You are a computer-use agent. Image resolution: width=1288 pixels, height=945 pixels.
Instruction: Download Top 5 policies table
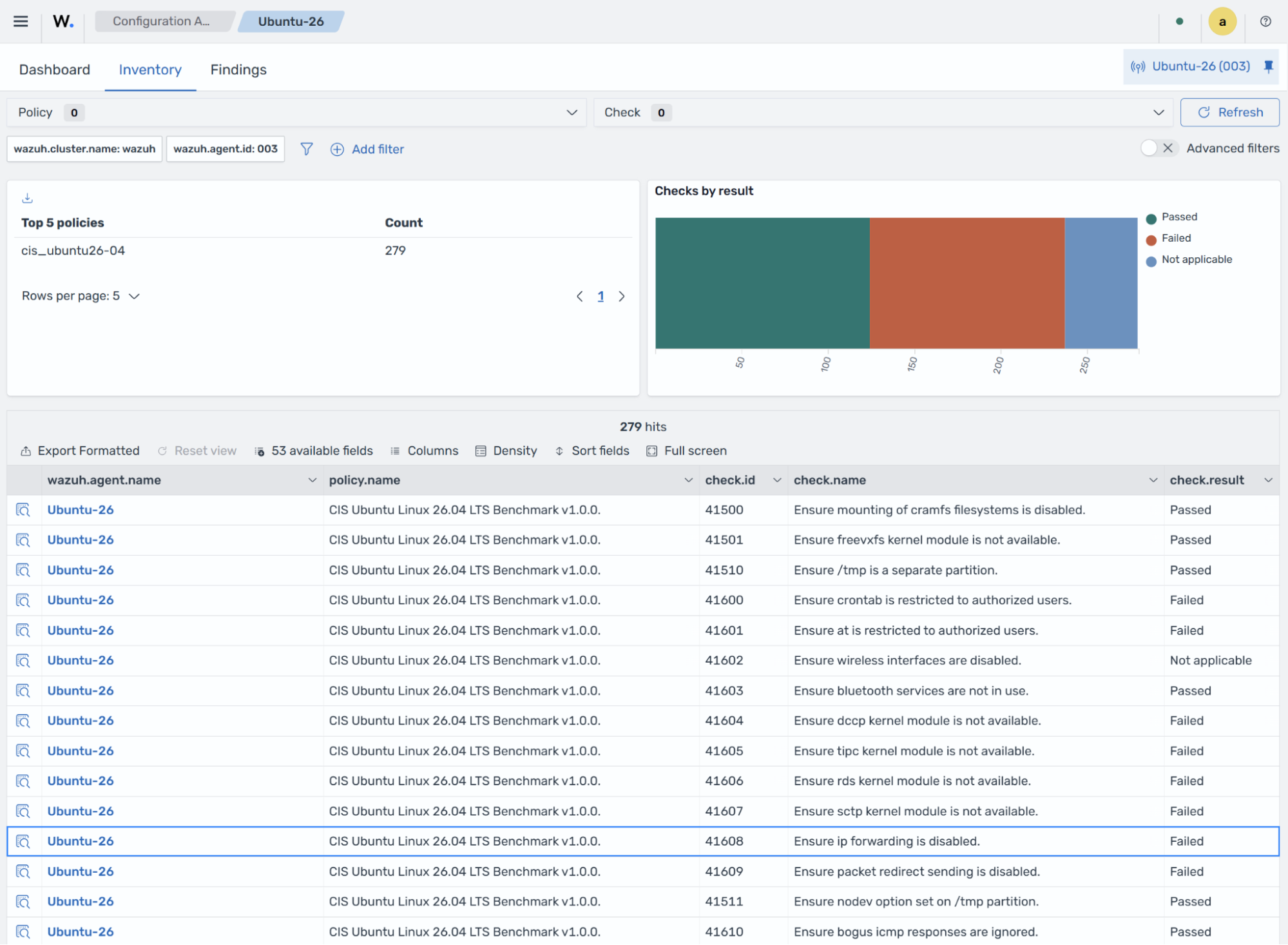tap(27, 198)
